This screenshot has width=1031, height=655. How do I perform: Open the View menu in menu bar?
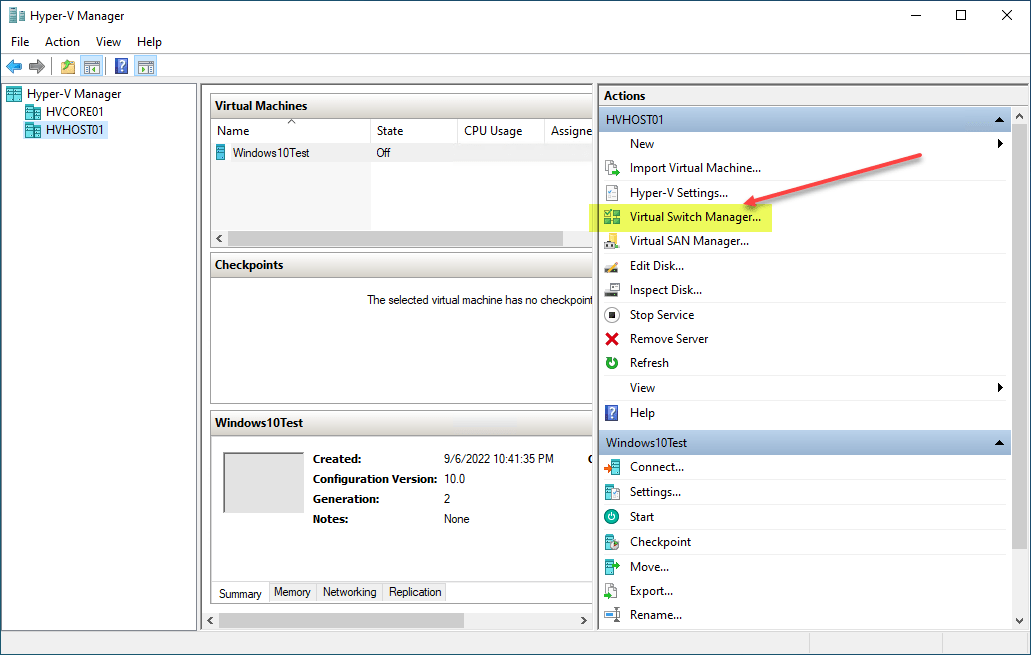click(108, 41)
